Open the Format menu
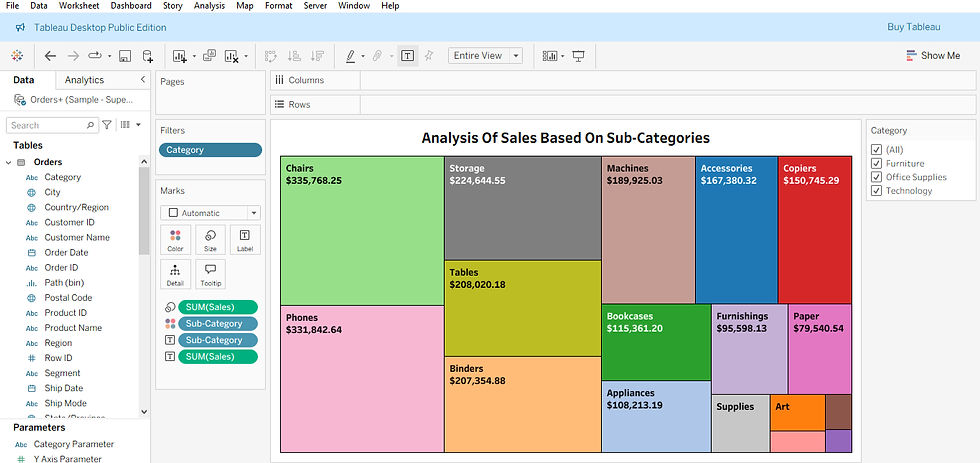 coord(278,6)
